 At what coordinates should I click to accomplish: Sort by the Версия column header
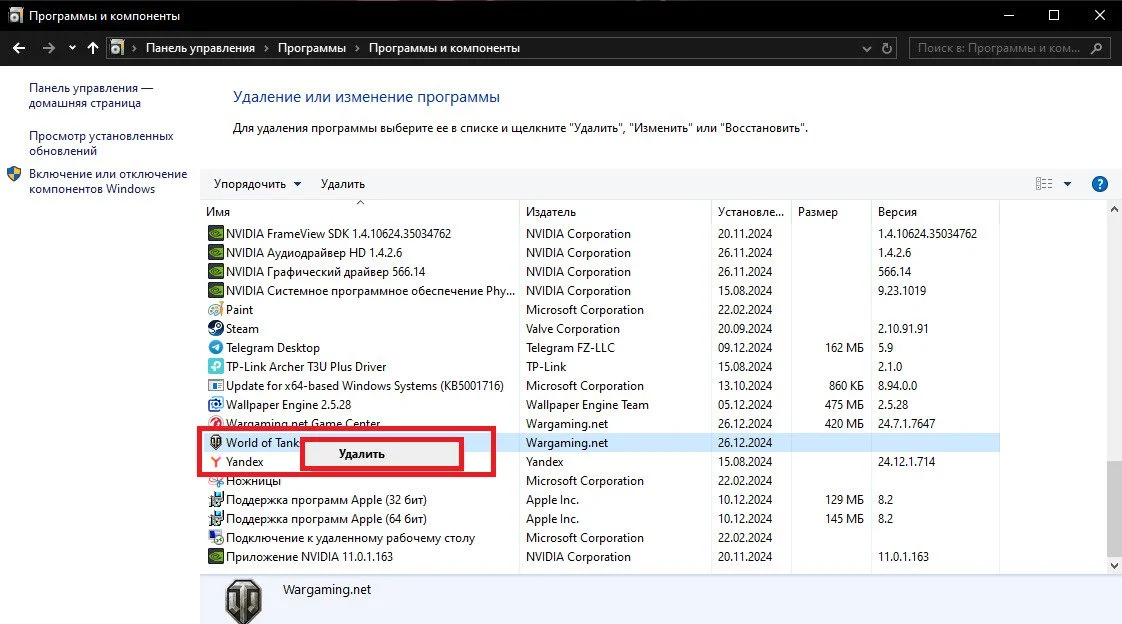935,212
